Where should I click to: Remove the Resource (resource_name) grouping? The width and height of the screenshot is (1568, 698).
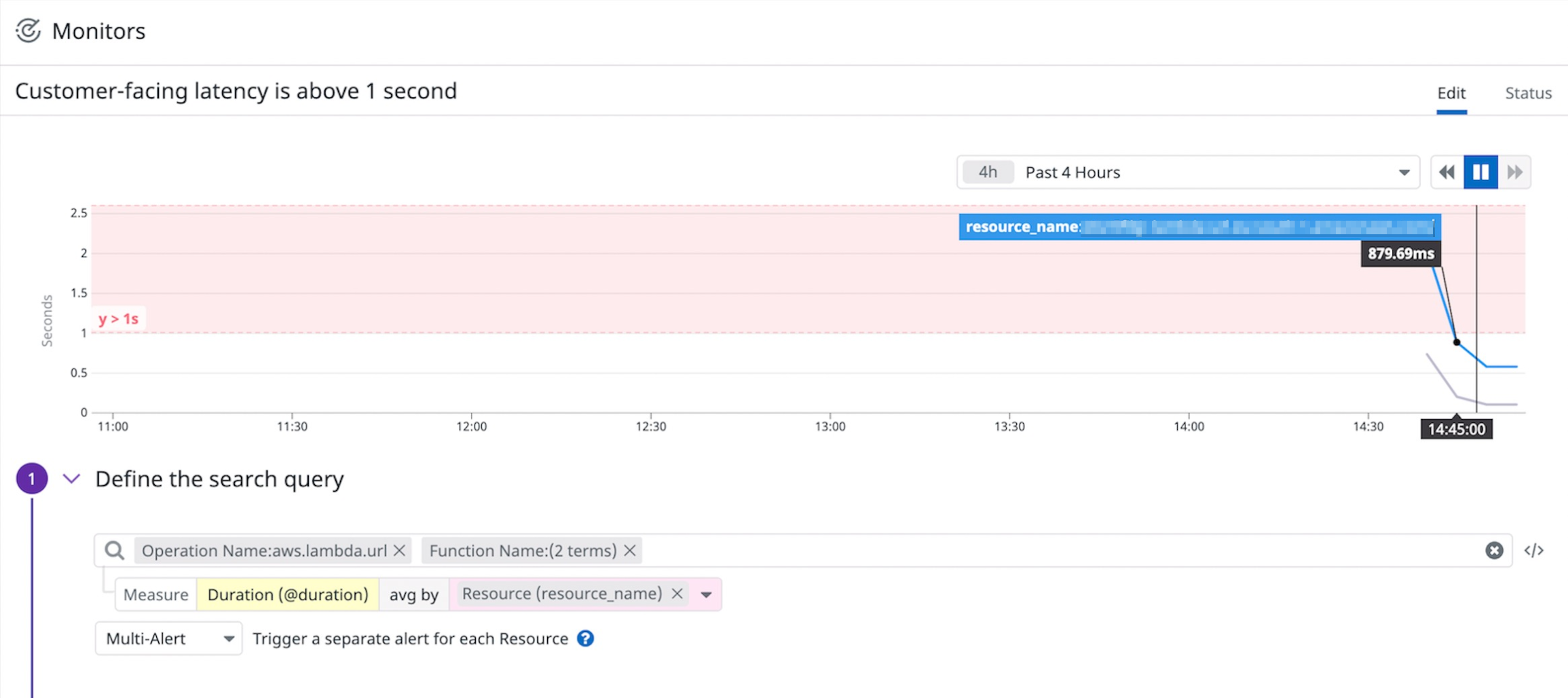click(676, 593)
